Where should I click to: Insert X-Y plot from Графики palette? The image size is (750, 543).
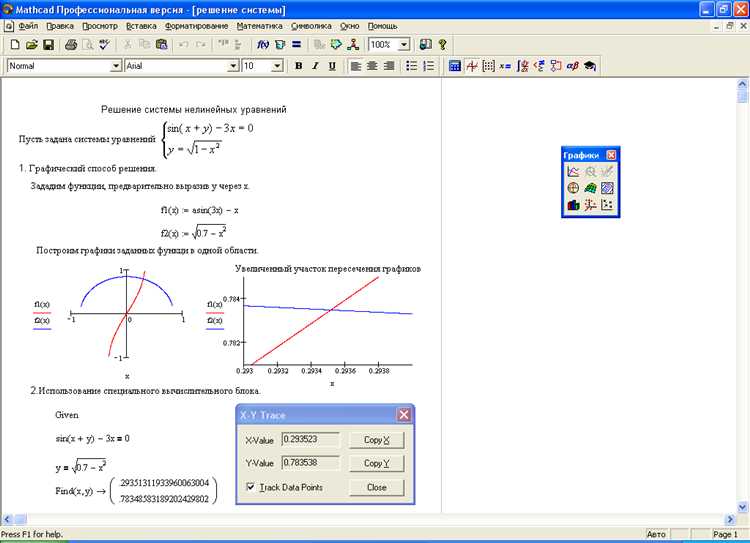pyautogui.click(x=573, y=171)
